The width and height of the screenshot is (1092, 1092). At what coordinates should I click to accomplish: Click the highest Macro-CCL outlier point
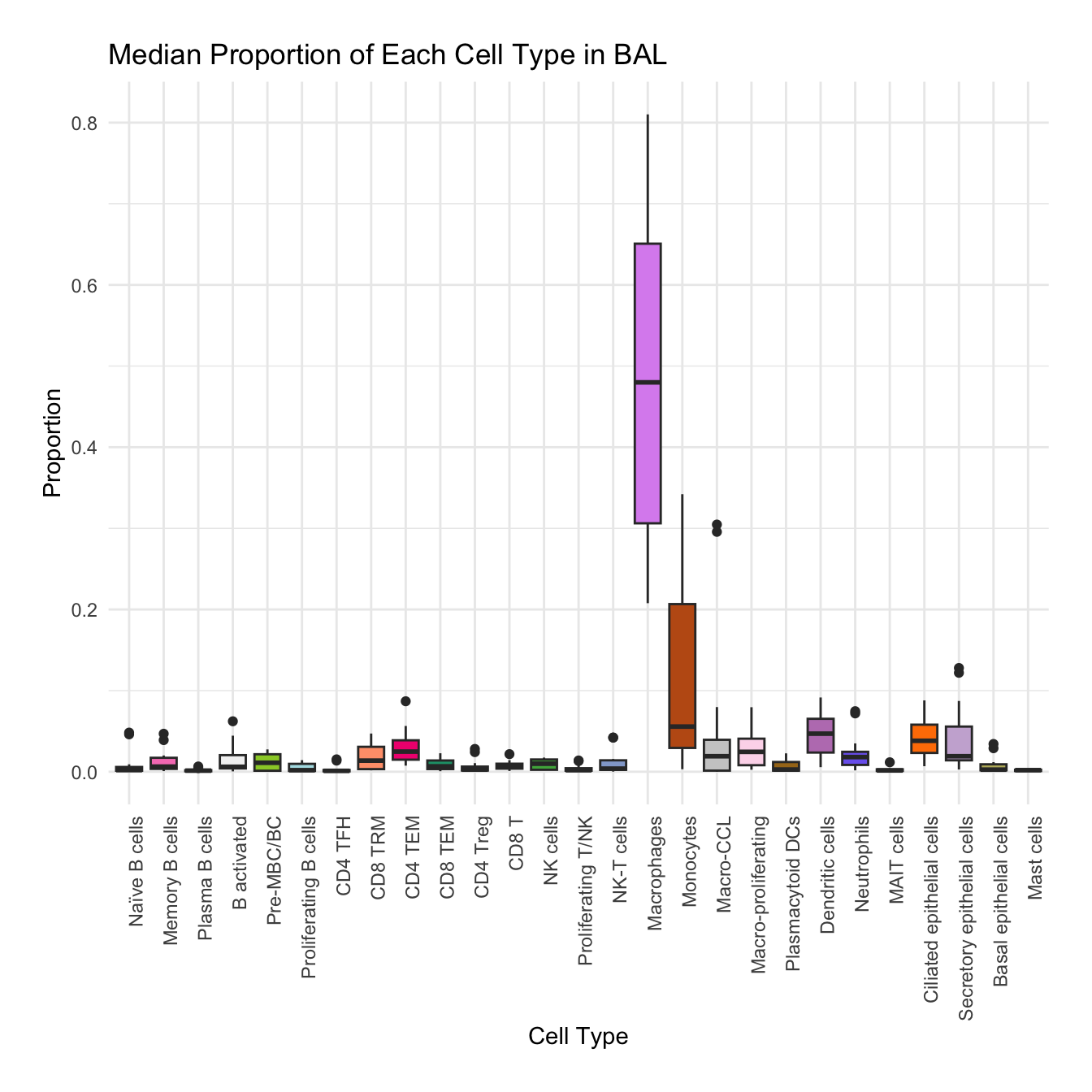[x=717, y=525]
